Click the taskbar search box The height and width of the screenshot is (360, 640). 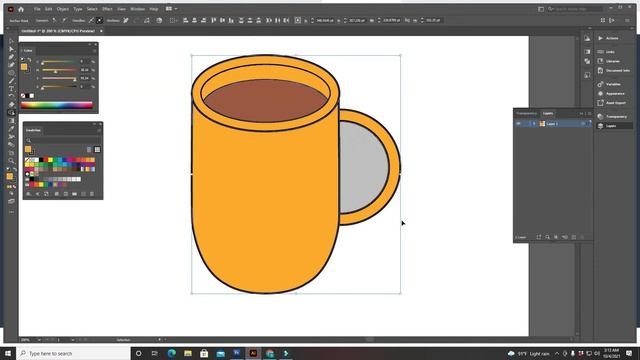tap(73, 353)
